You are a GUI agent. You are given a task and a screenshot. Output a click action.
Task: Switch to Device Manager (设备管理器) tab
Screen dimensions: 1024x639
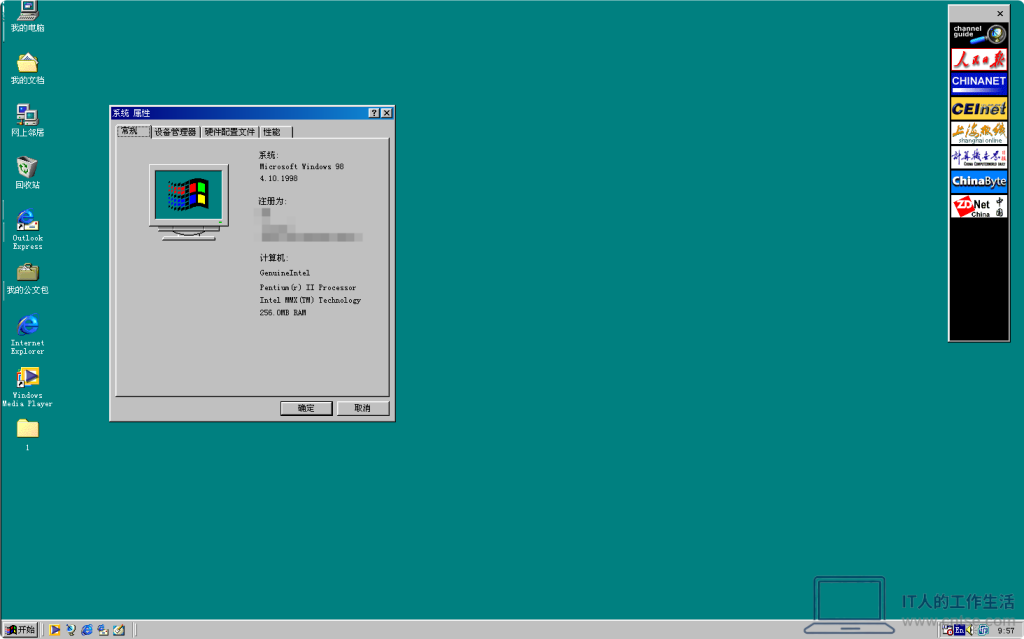pos(175,132)
